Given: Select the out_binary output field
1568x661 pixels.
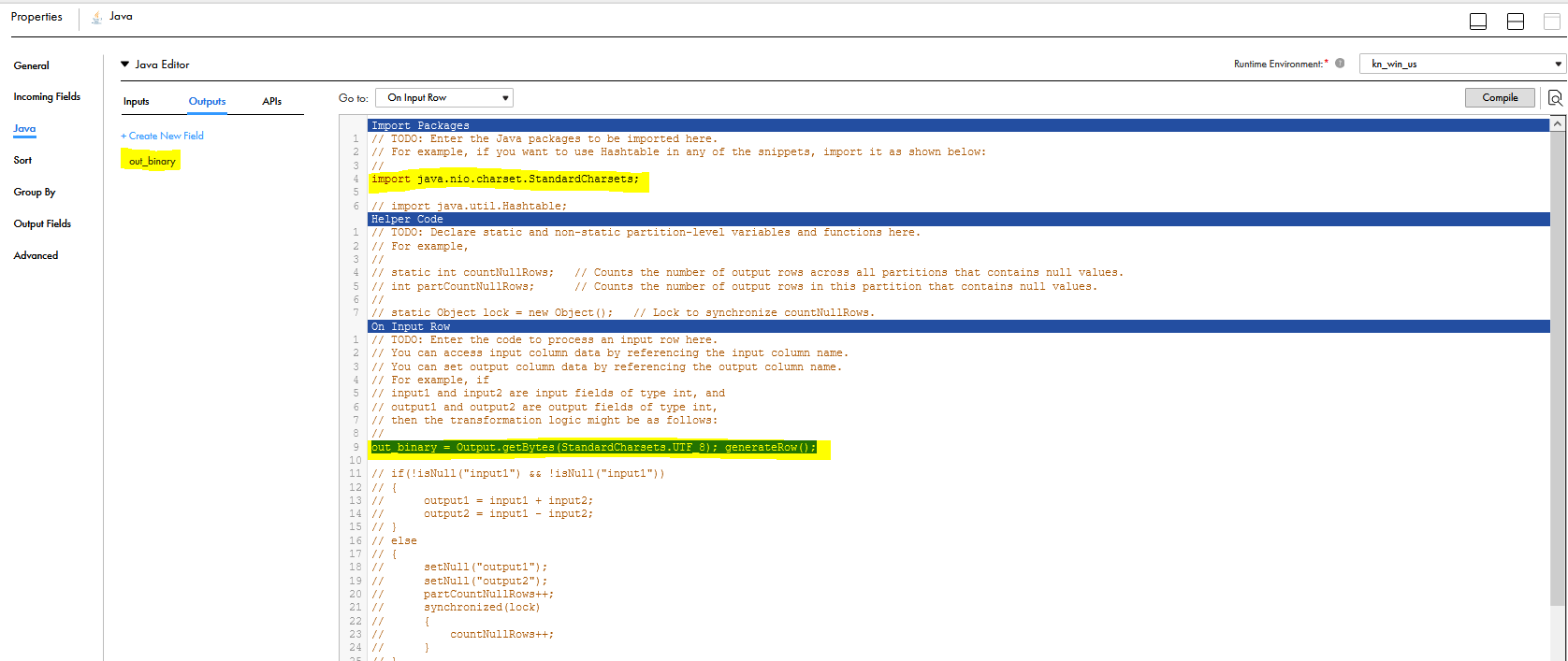Looking at the screenshot, I should (152, 161).
